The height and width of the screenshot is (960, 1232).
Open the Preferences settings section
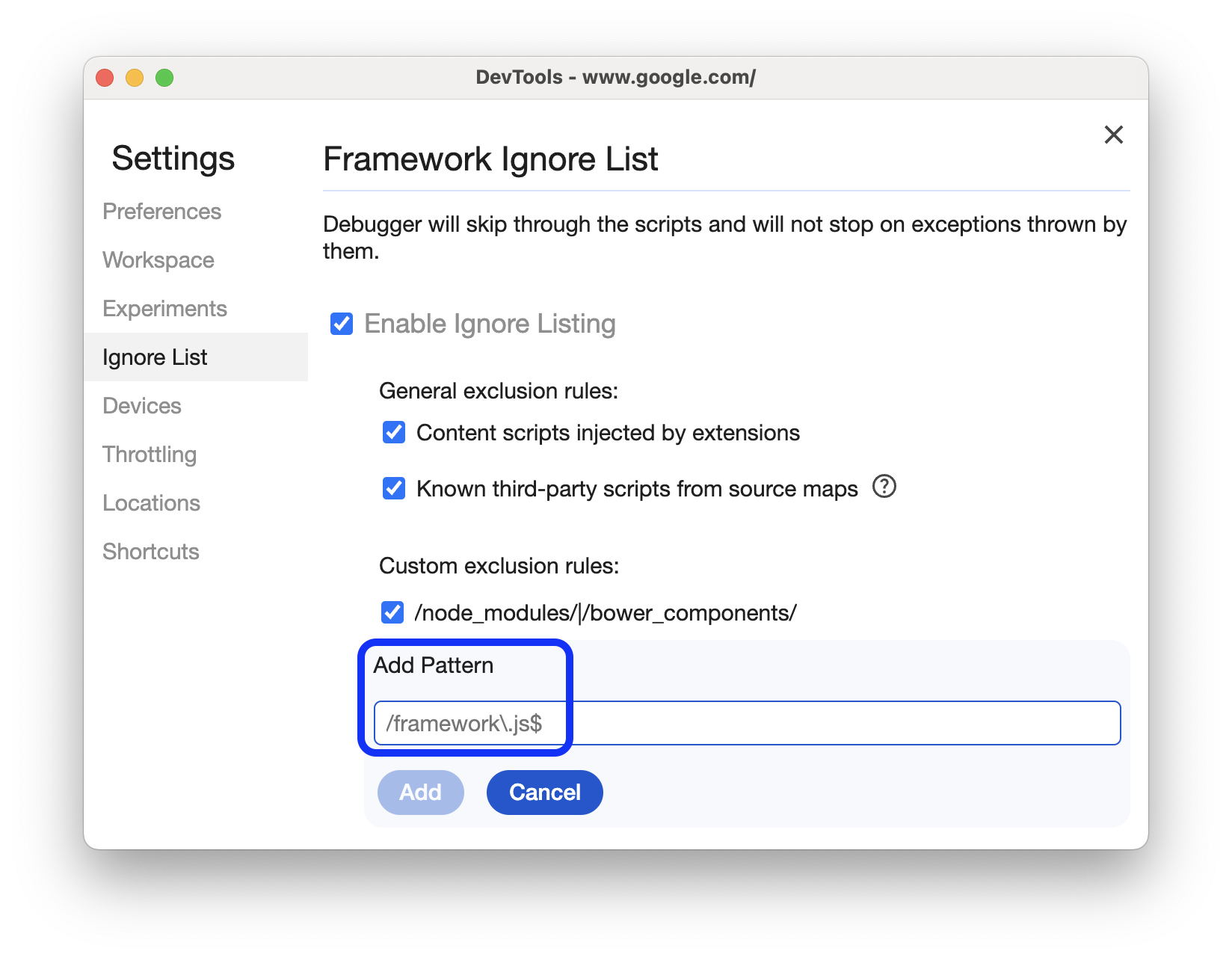click(x=161, y=212)
